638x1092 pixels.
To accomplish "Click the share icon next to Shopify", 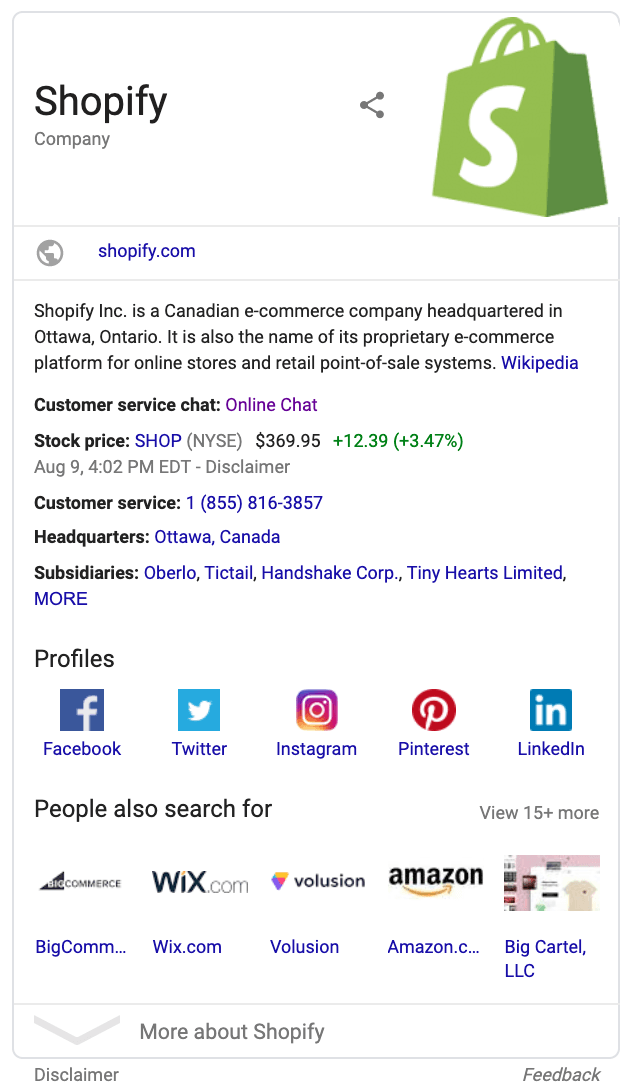I will 372,105.
